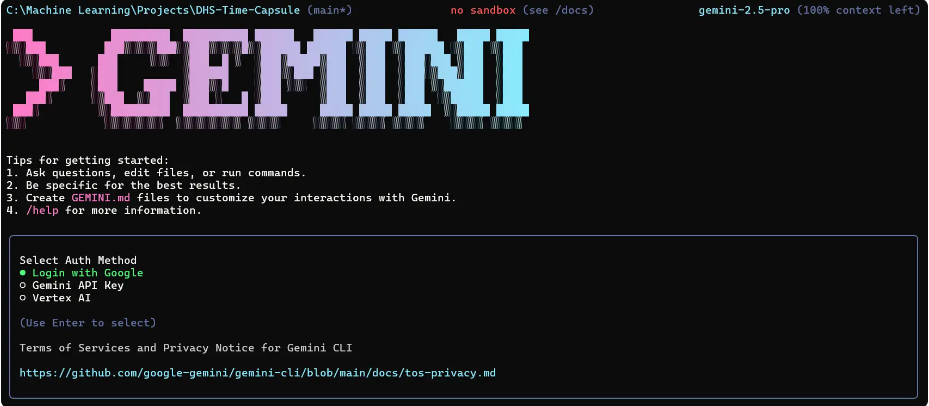The width and height of the screenshot is (929, 406).
Task: Click the (see /docs) hint text
Action: click(x=559, y=11)
